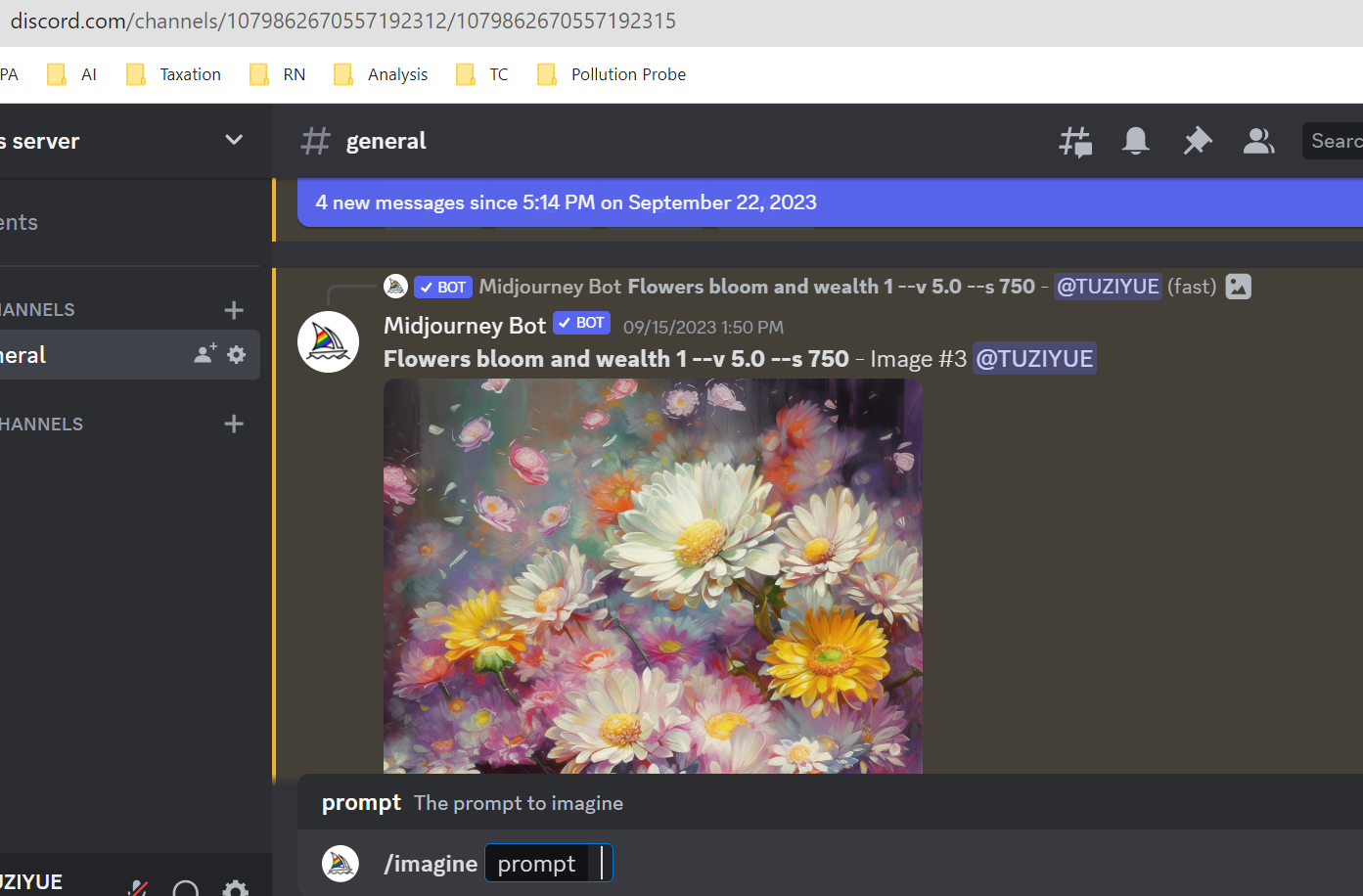This screenshot has width=1363, height=896.
Task: Open the AI bookmark folder
Action: click(x=72, y=74)
